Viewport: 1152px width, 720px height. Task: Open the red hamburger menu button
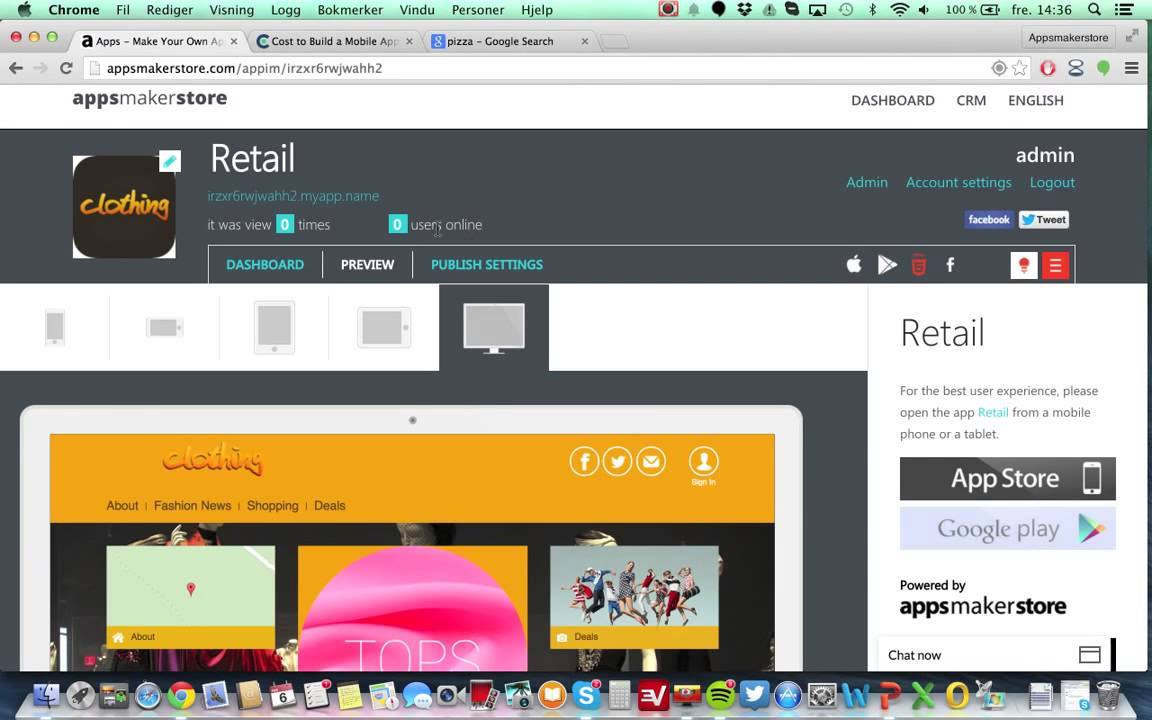[x=1055, y=265]
